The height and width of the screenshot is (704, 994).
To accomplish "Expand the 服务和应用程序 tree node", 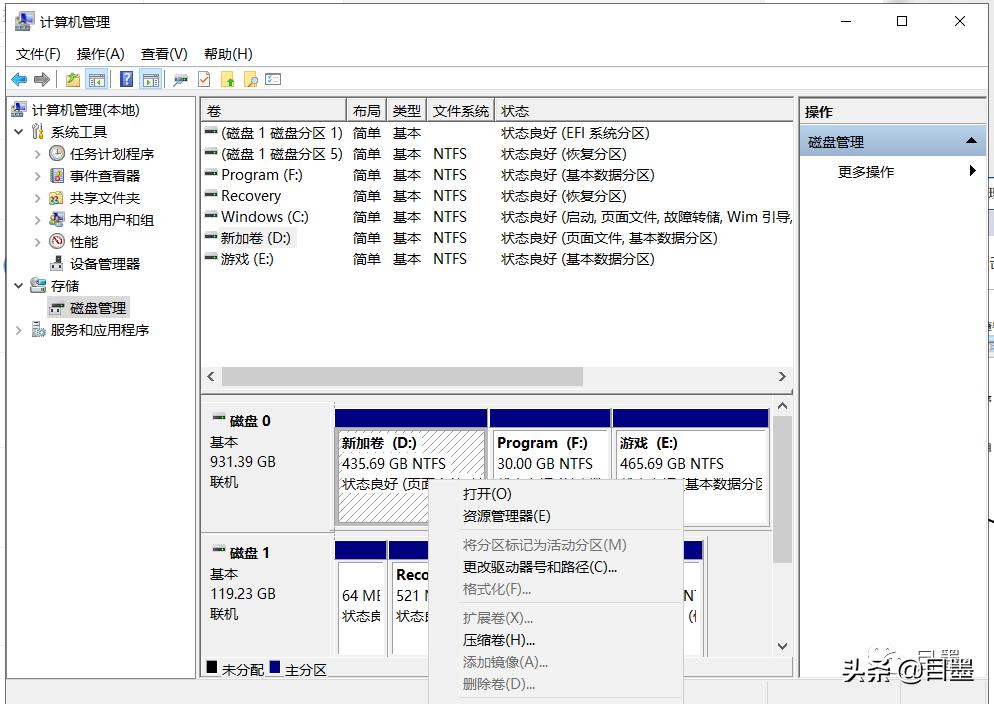I will (x=18, y=329).
